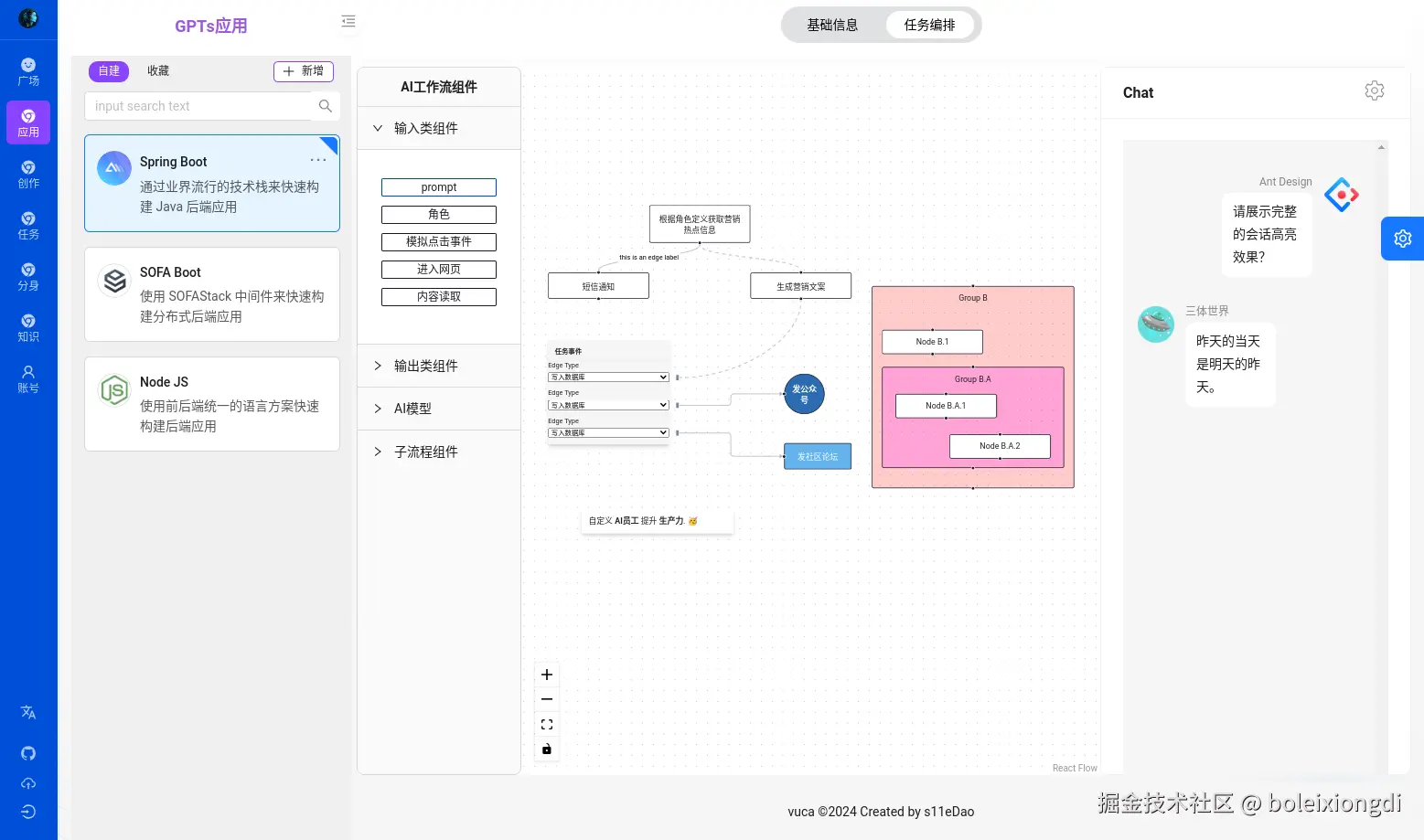
Task: Switch to the 基础信息 tab
Action: point(832,25)
